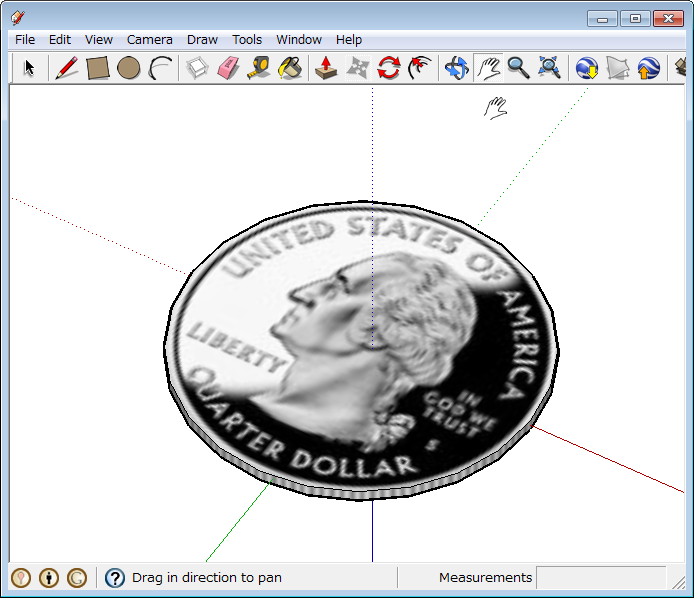694x598 pixels.
Task: Select the Tape Measure tool
Action: point(259,68)
